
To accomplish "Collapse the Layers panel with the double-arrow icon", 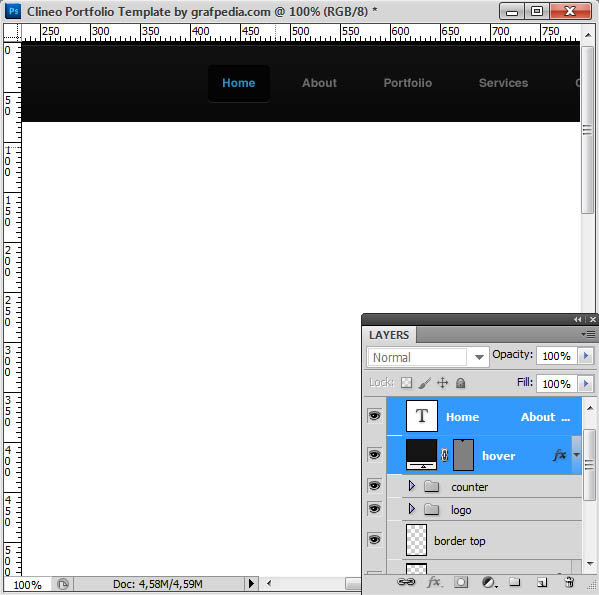I will click(577, 319).
